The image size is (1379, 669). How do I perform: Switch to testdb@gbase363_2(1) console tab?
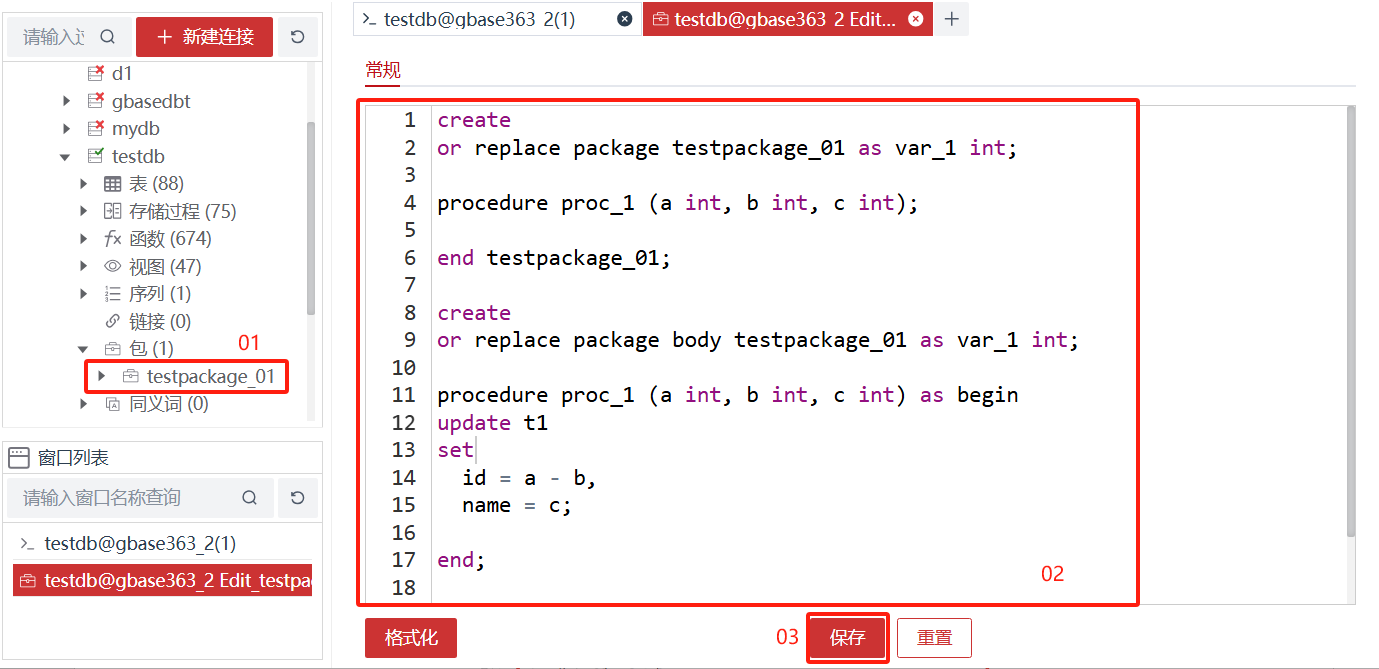click(x=479, y=19)
